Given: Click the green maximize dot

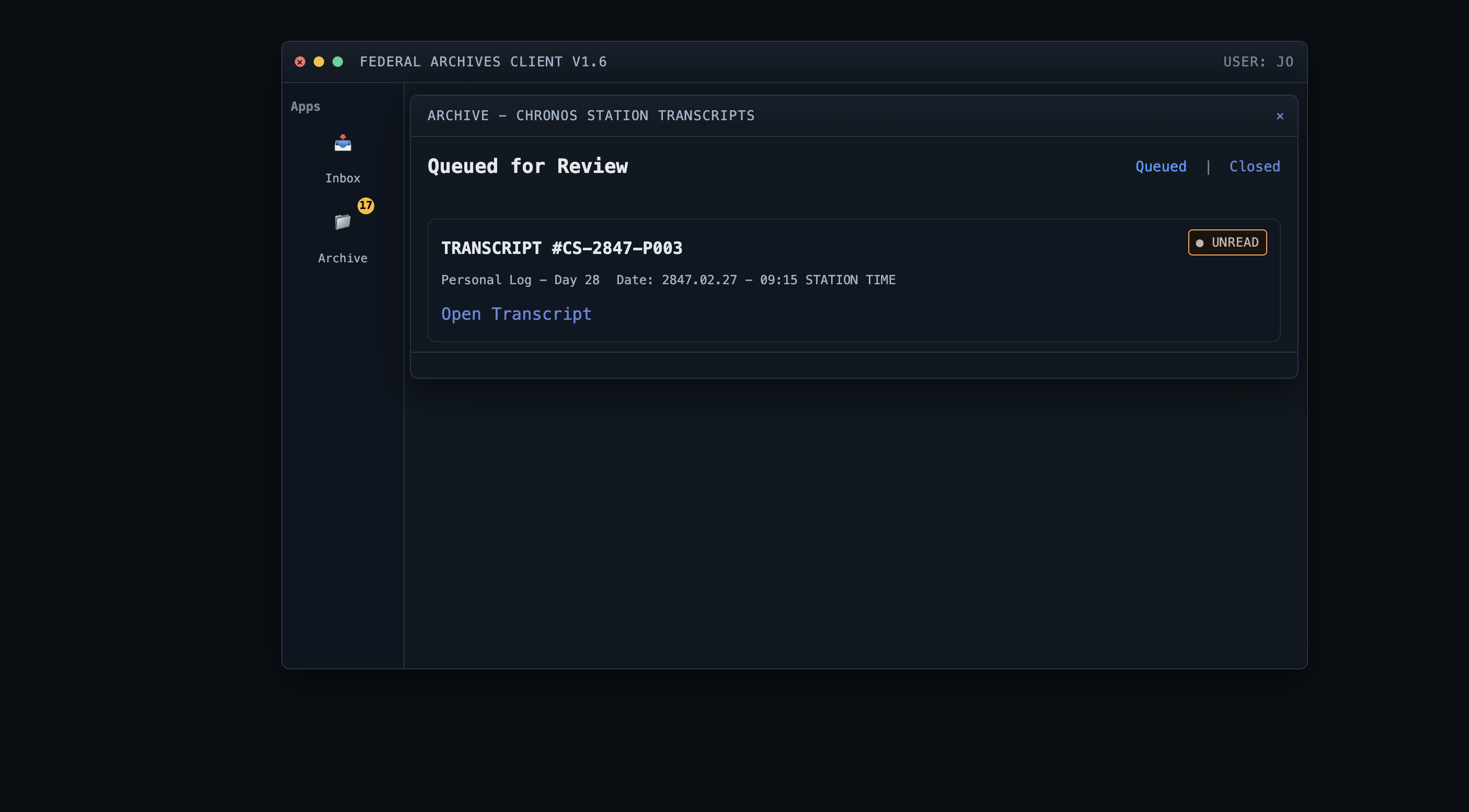Looking at the screenshot, I should tap(338, 62).
